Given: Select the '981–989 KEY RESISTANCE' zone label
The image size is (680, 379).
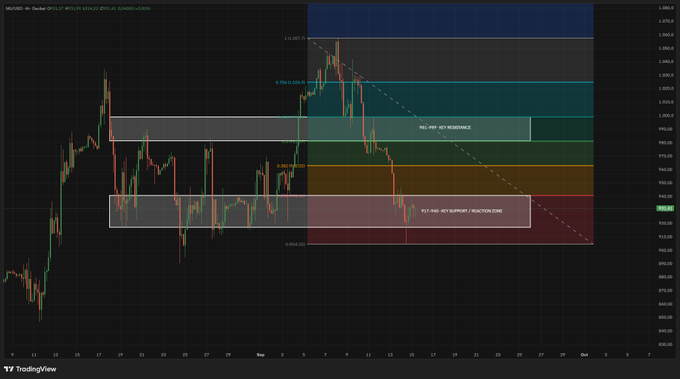Looking at the screenshot, I should tap(445, 127).
